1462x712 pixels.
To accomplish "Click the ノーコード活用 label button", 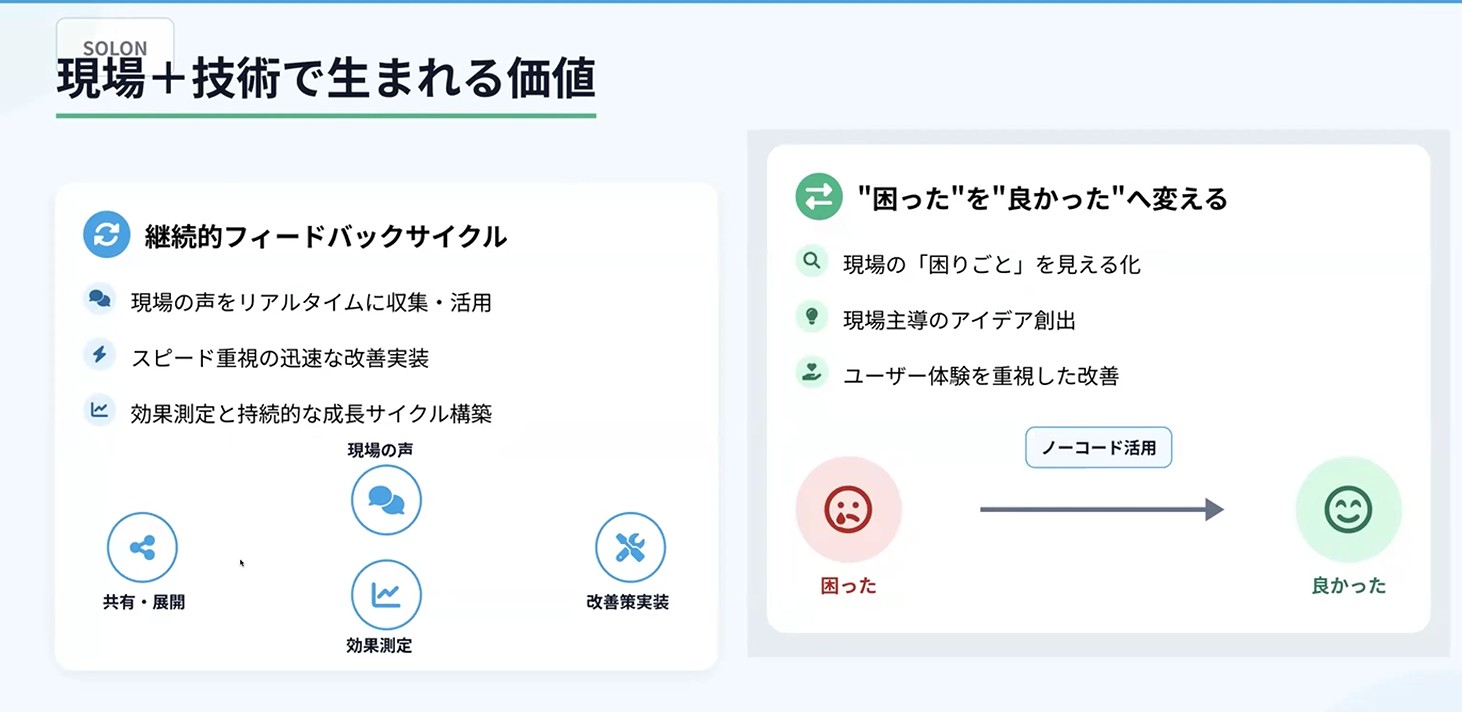I will click(x=1098, y=448).
